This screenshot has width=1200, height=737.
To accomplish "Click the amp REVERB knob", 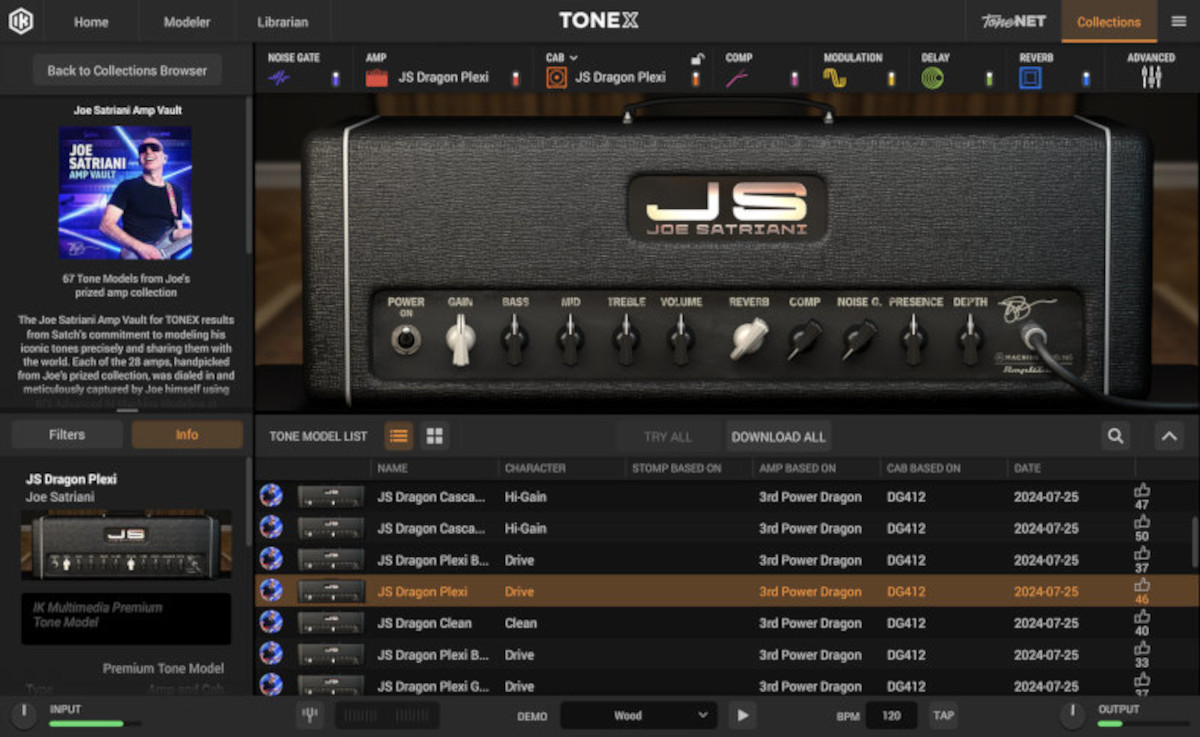I will [x=748, y=339].
